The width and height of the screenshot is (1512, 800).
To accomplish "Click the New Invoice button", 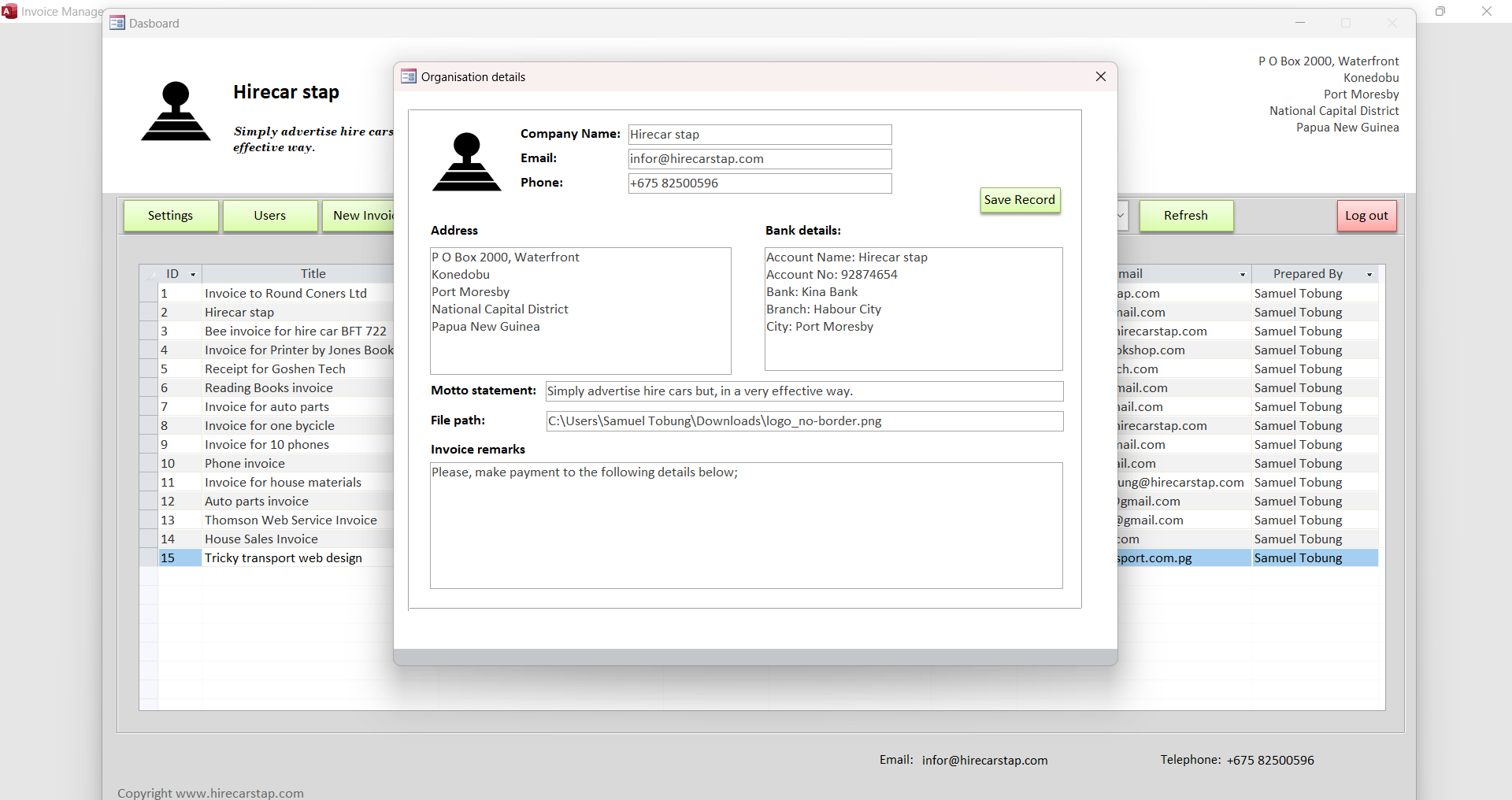I will click(x=358, y=216).
